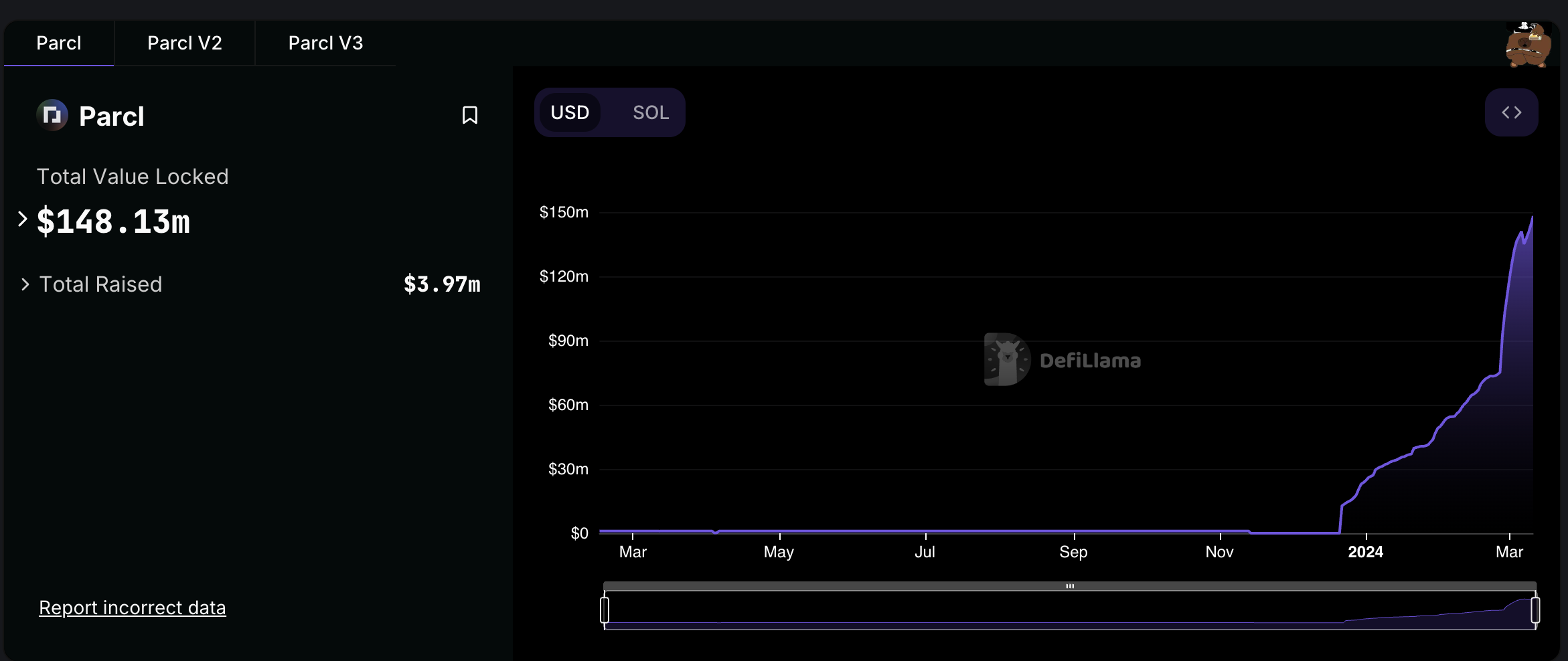The image size is (1568, 661).
Task: Grab the right range slider handle
Action: (x=1535, y=610)
